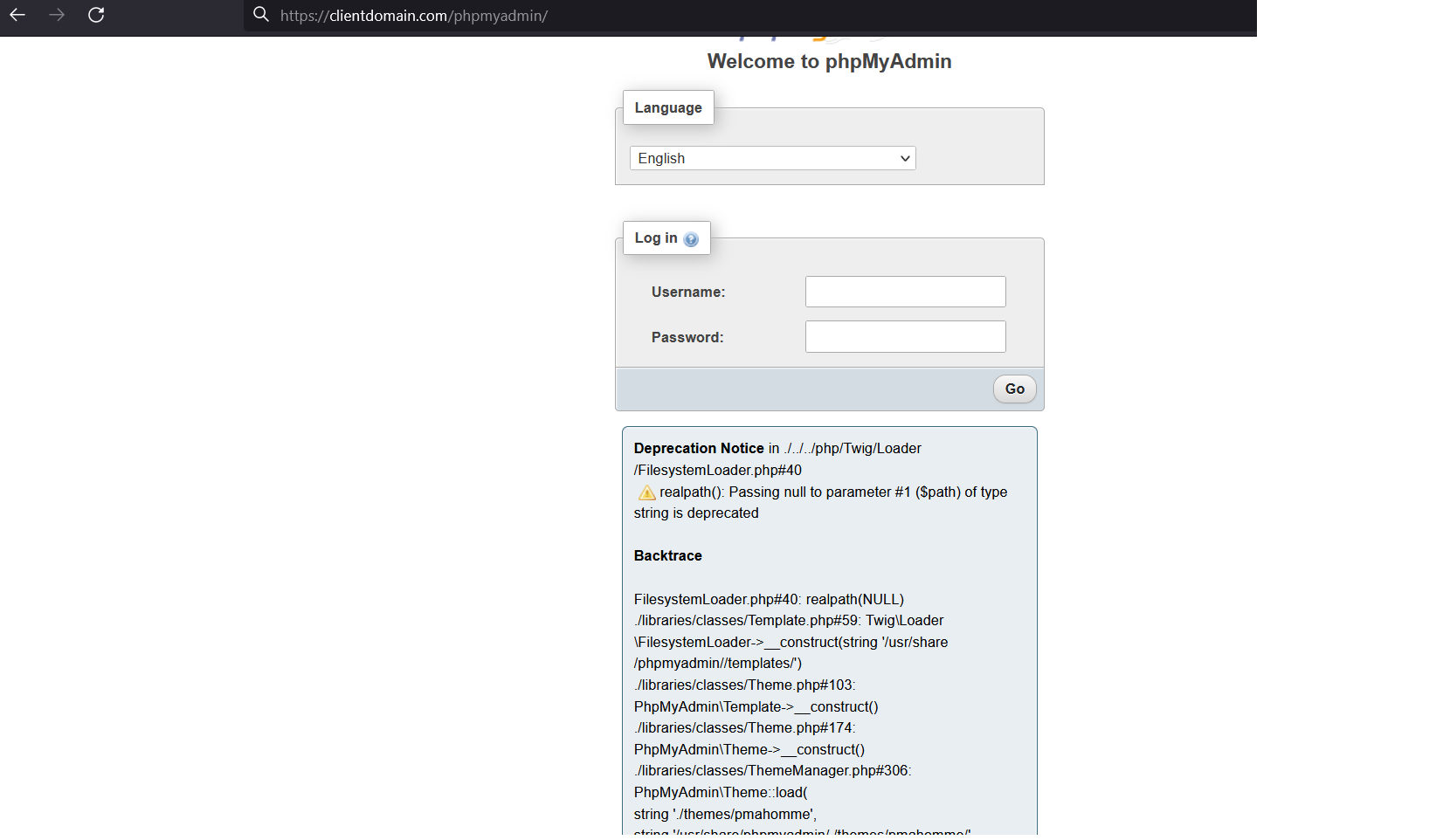Click the PhpMyAdmin\Theme->__construct() line
This screenshot has width=1443, height=840.
(x=749, y=749)
